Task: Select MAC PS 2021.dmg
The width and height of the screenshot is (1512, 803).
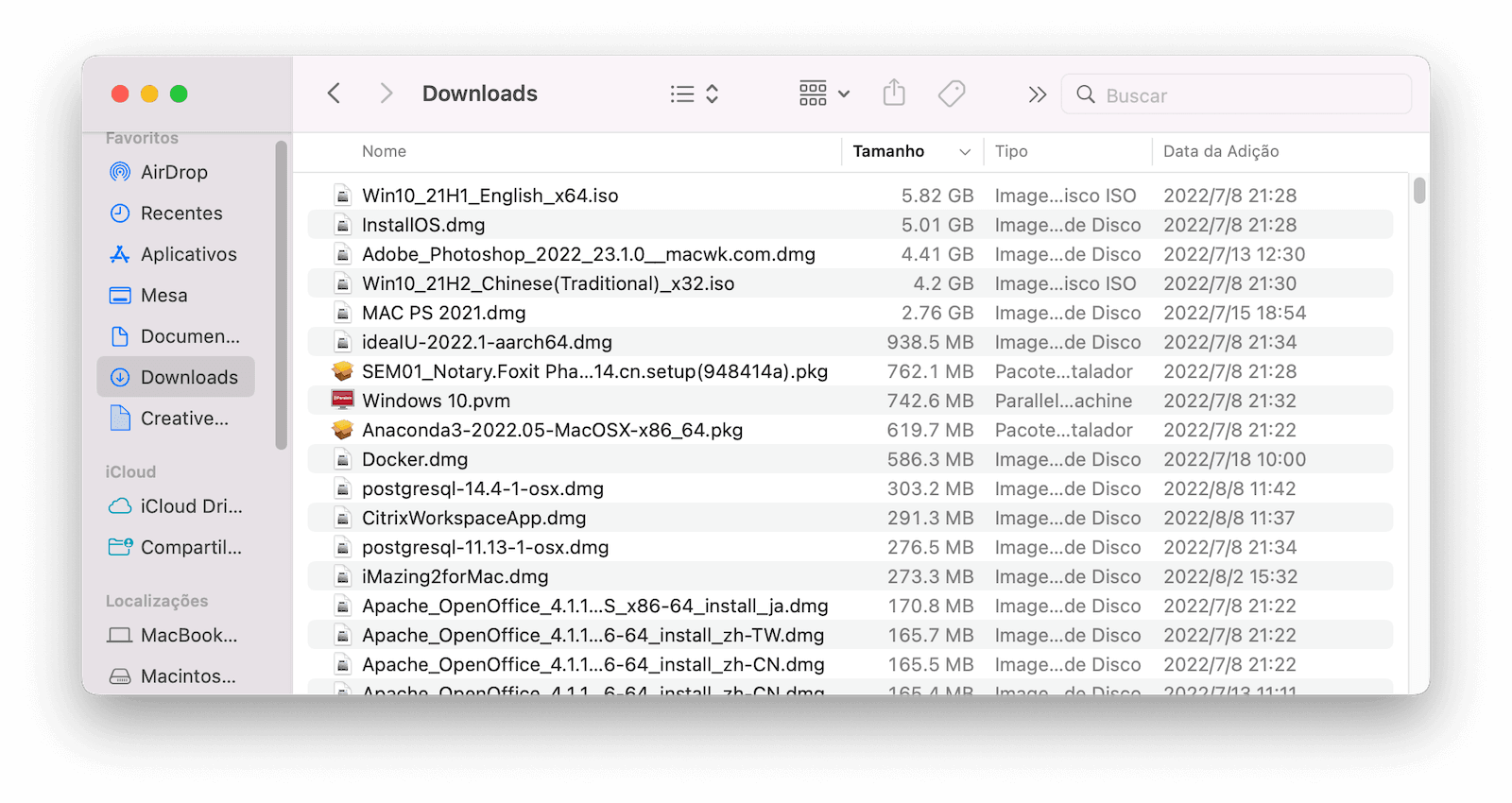Action: 850,313
